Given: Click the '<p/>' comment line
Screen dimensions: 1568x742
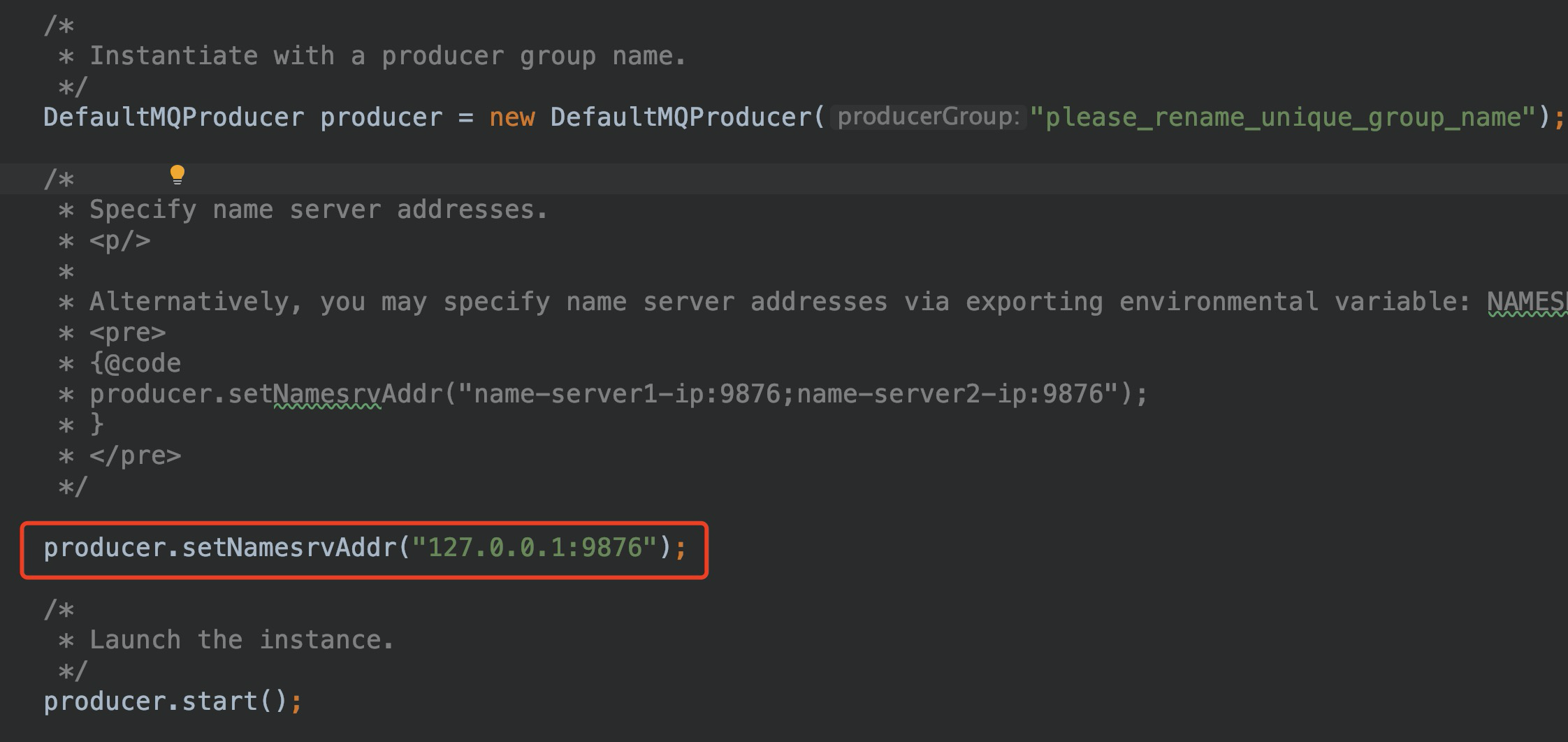Looking at the screenshot, I should (120, 241).
